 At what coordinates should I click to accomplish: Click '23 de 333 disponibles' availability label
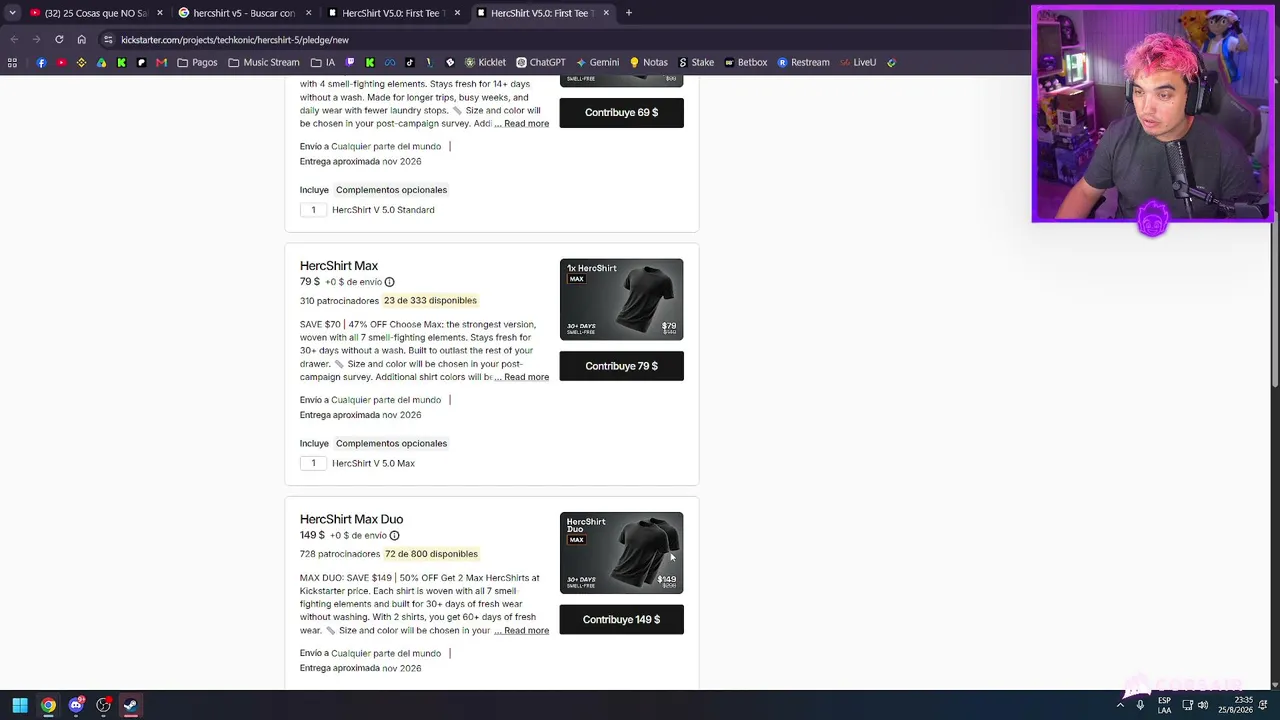pos(430,300)
